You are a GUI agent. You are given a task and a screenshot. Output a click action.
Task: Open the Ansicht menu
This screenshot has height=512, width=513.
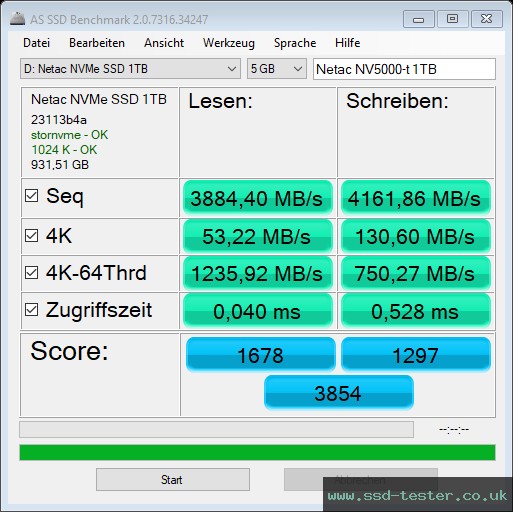[164, 43]
